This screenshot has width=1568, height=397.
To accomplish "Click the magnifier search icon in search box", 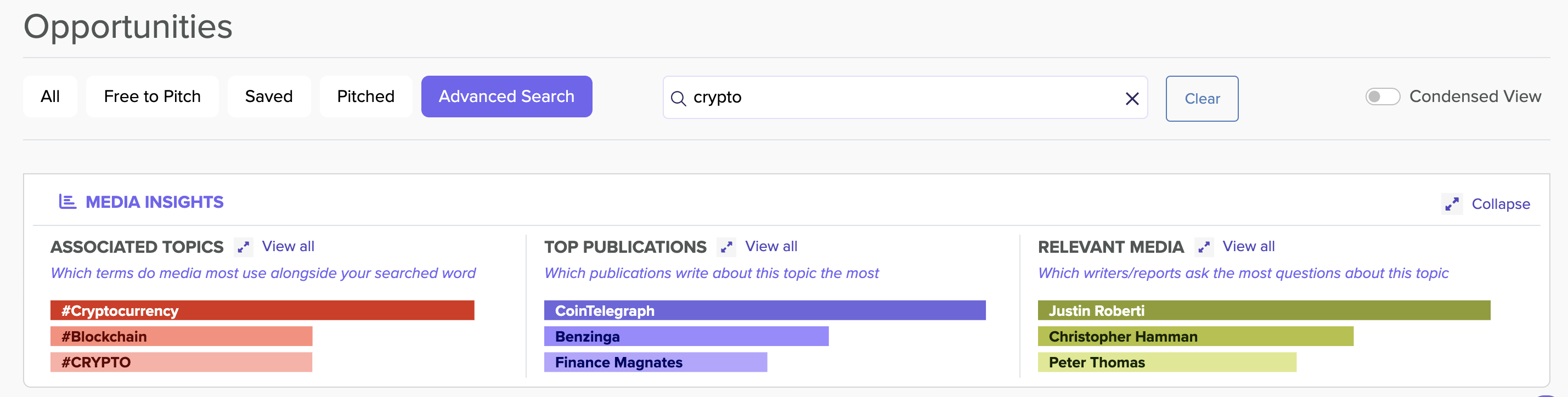I will (678, 98).
